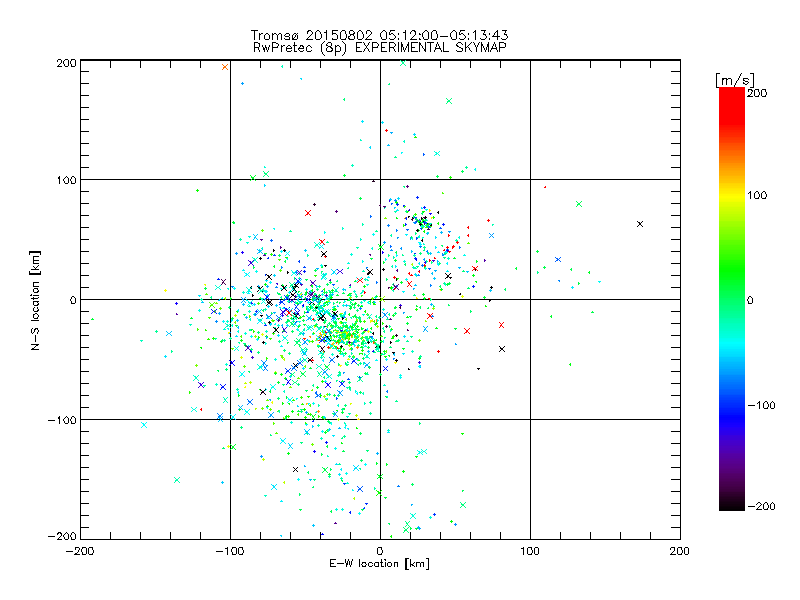
Task: Click the "-200" label on the colorbar
Action: pyautogui.click(x=761, y=506)
